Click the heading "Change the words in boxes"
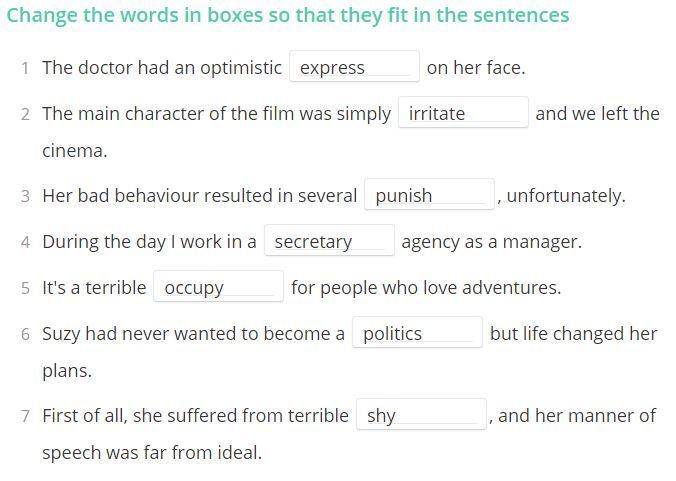Screen dimensions: 676x481 click(x=288, y=15)
